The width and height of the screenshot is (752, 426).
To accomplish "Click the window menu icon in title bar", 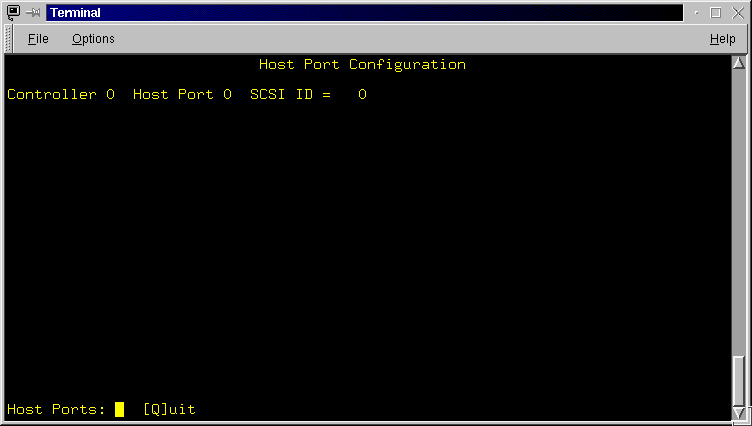I will (x=13, y=13).
